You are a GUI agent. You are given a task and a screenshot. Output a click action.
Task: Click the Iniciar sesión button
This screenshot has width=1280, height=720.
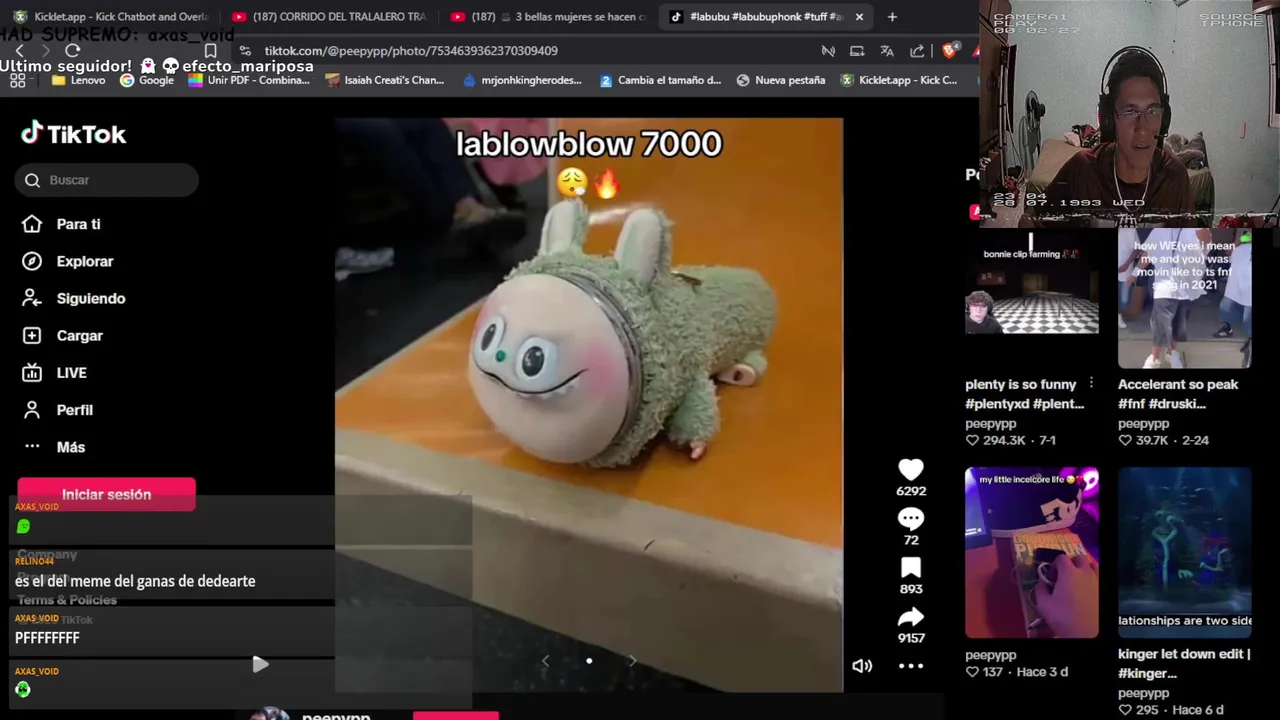point(106,494)
